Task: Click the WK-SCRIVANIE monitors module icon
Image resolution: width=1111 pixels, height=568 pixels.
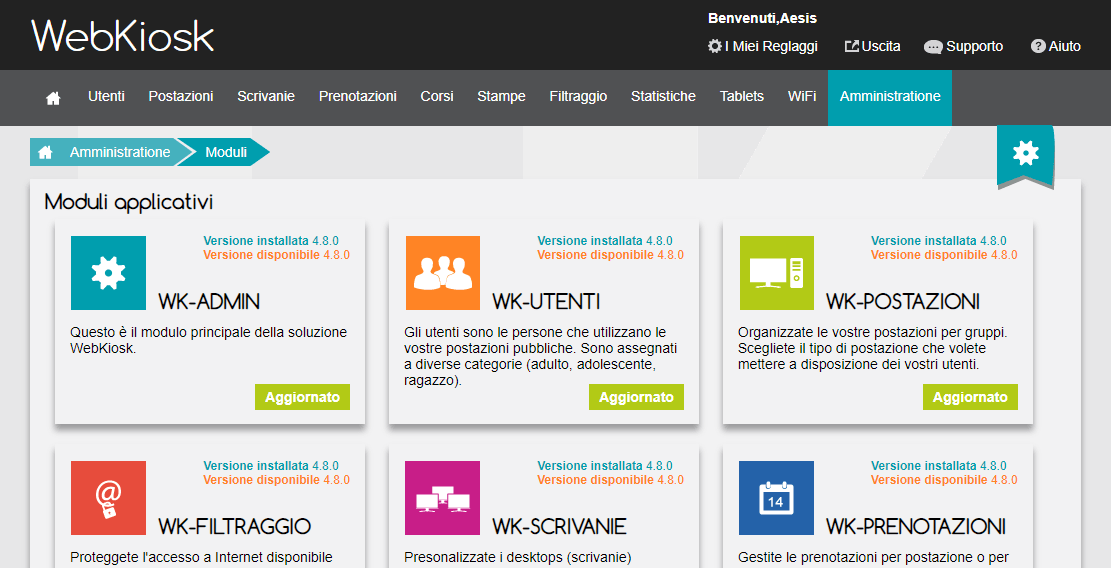Action: [x=443, y=498]
